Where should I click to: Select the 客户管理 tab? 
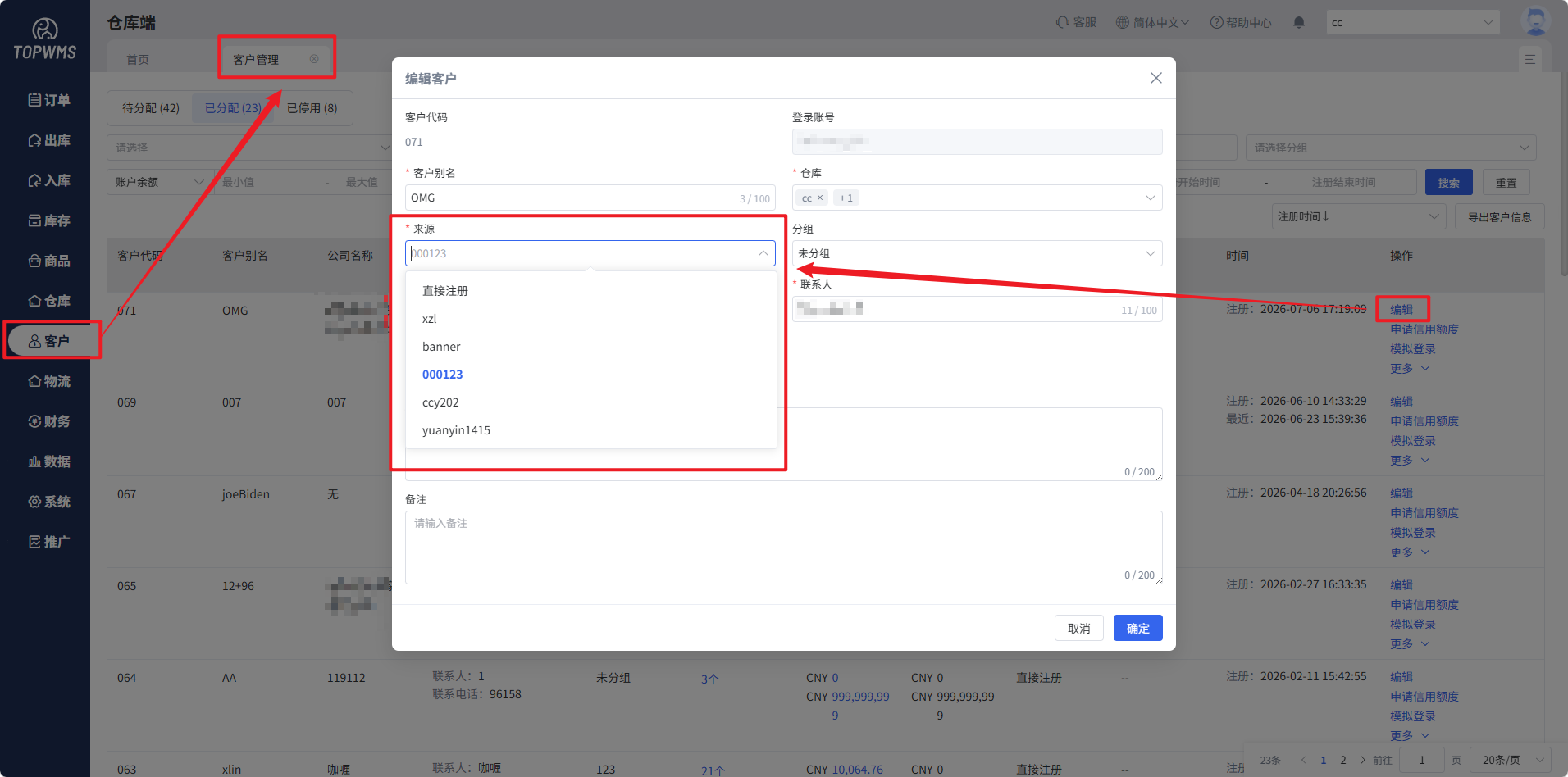click(256, 60)
